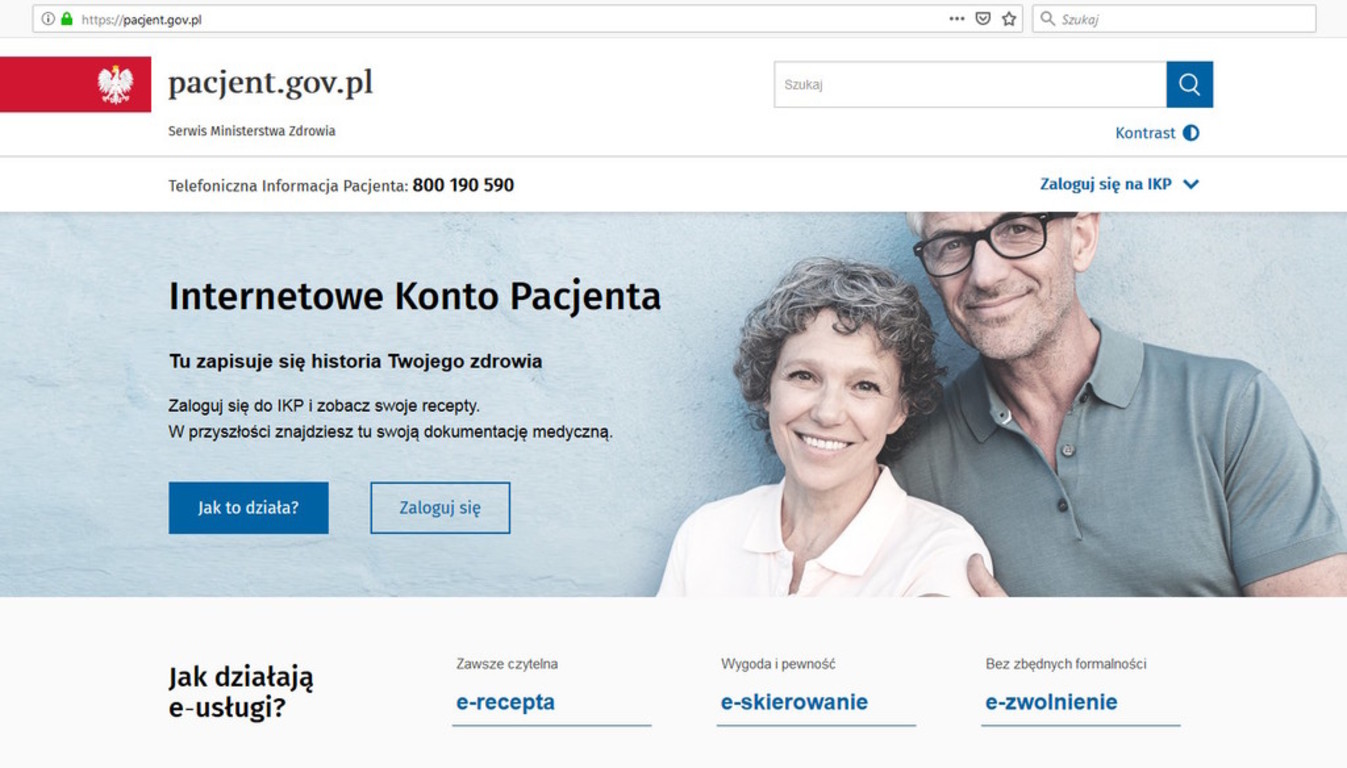The height and width of the screenshot is (768, 1347).
Task: Click the website Szukaj search input
Action: 970,84
